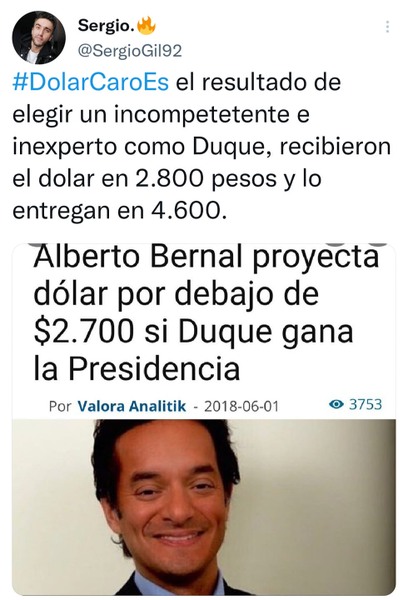The width and height of the screenshot is (408, 600).
Task: Click the word "Presidencia" in the headline
Action: point(154,368)
